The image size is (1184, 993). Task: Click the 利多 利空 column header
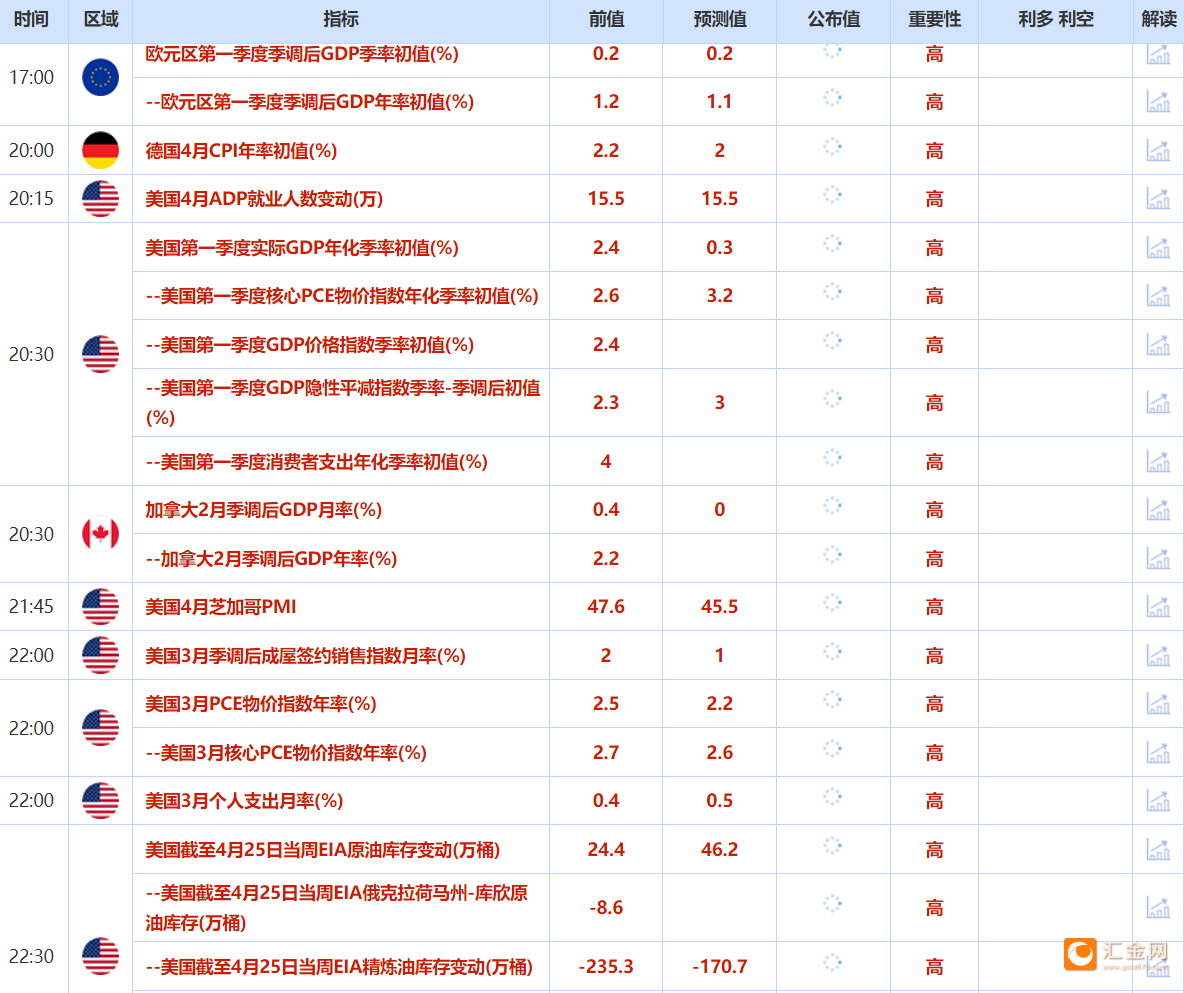(1056, 19)
